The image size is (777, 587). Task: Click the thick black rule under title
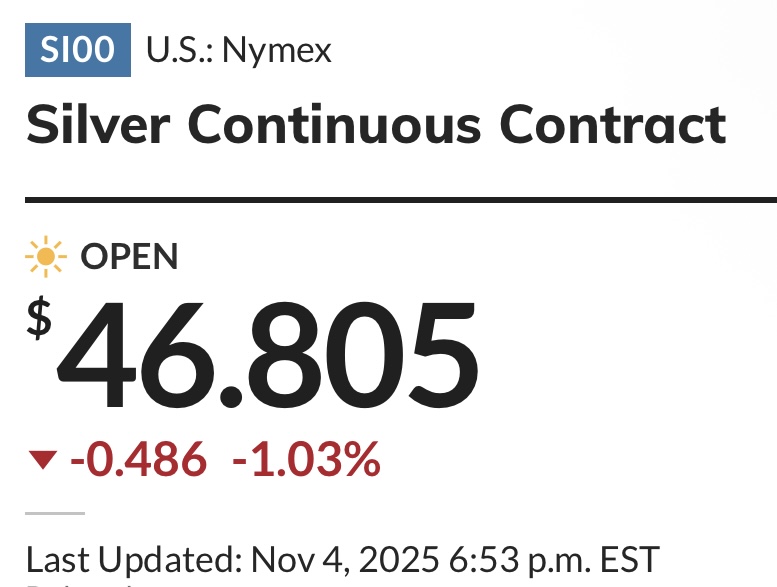[x=400, y=201]
